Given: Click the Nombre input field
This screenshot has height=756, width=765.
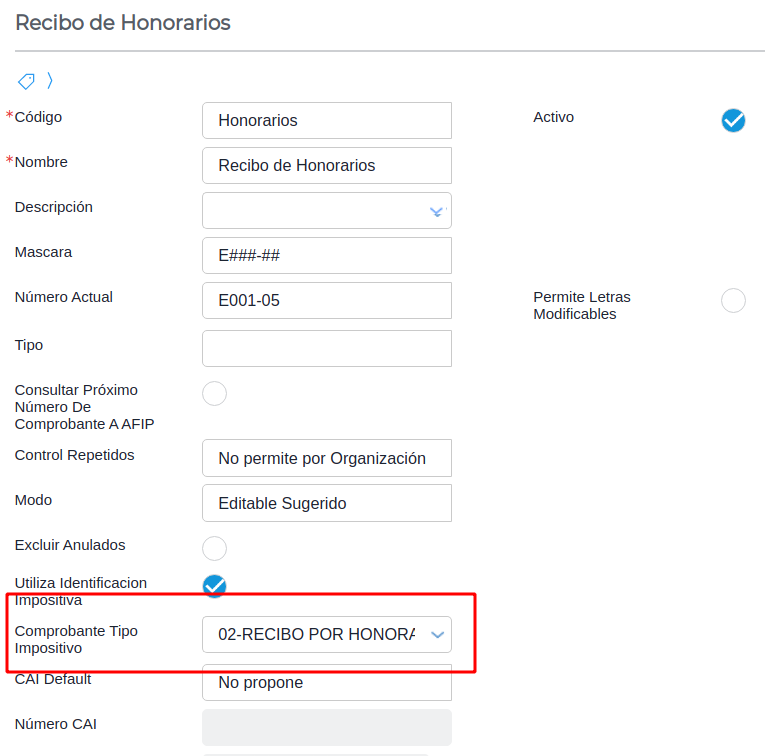Looking at the screenshot, I should pos(326,166).
